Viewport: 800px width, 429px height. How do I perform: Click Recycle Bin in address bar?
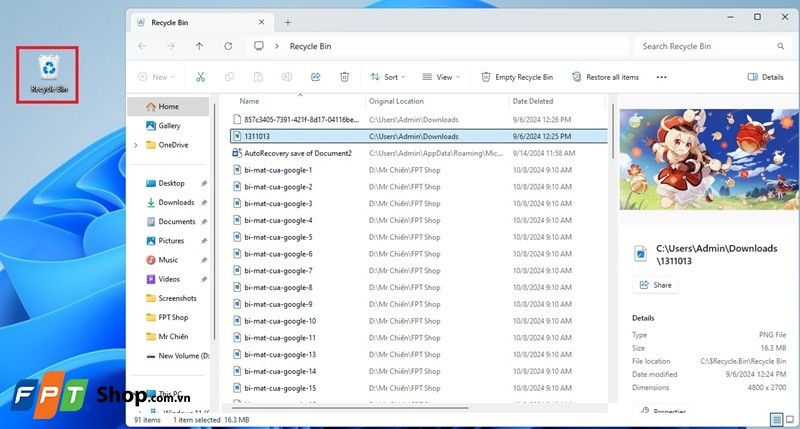click(310, 46)
